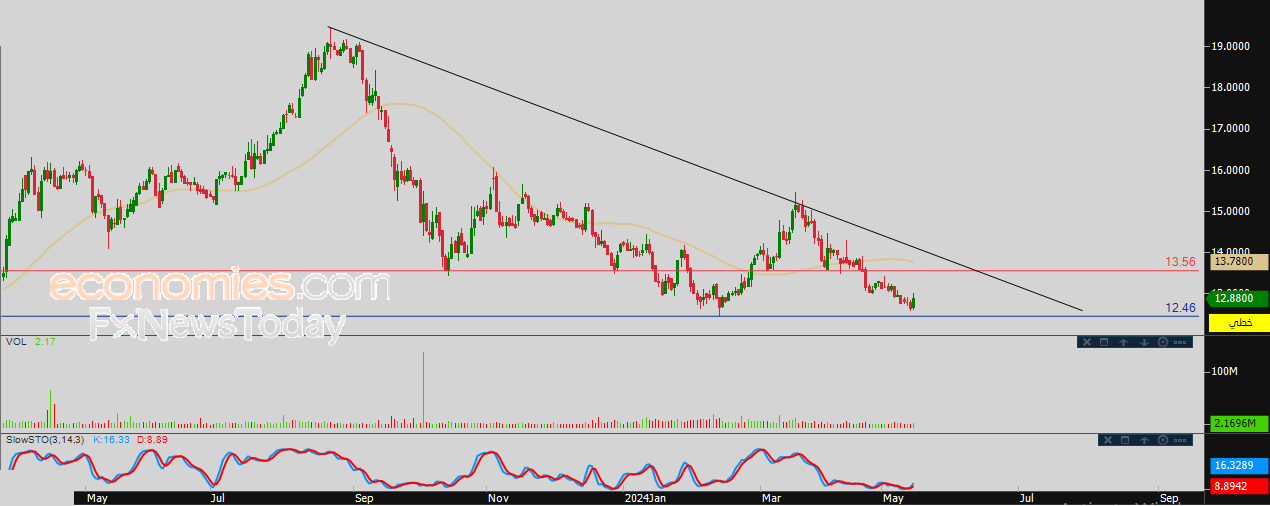Screen dimensions: 1270x506
Task: Move the VOL panel down
Action: click(1144, 342)
